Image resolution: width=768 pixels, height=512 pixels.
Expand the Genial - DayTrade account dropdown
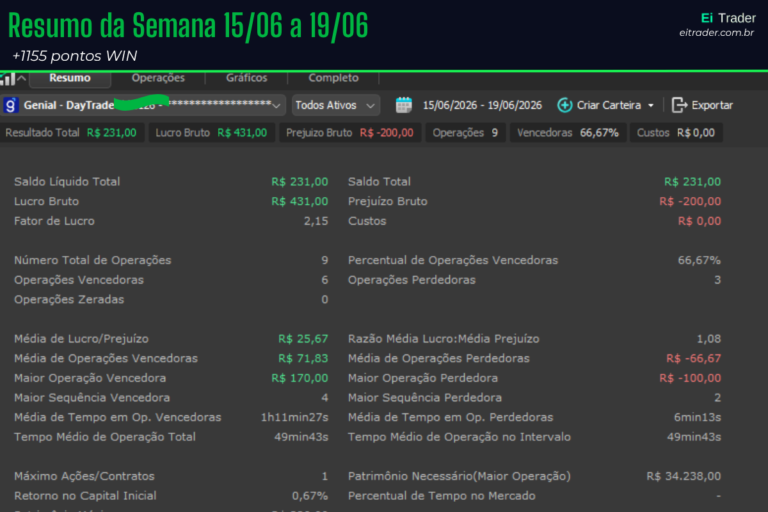pos(276,106)
